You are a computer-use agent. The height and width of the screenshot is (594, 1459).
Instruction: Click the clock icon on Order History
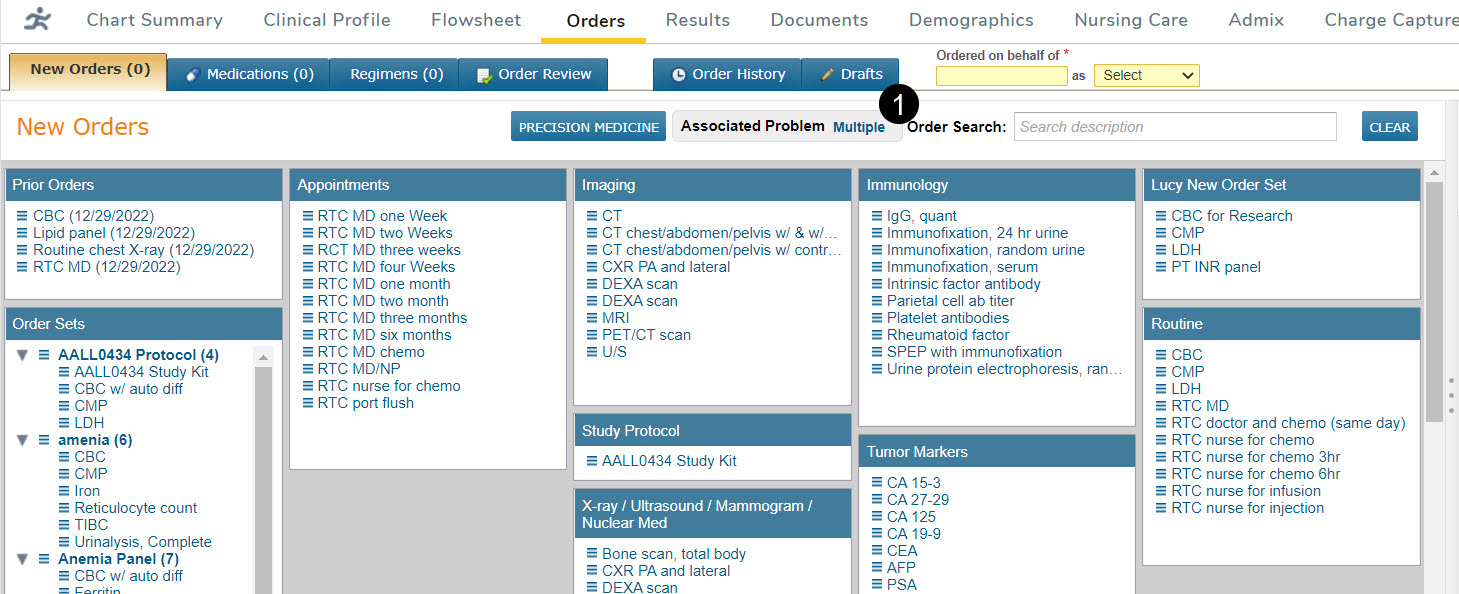click(678, 74)
